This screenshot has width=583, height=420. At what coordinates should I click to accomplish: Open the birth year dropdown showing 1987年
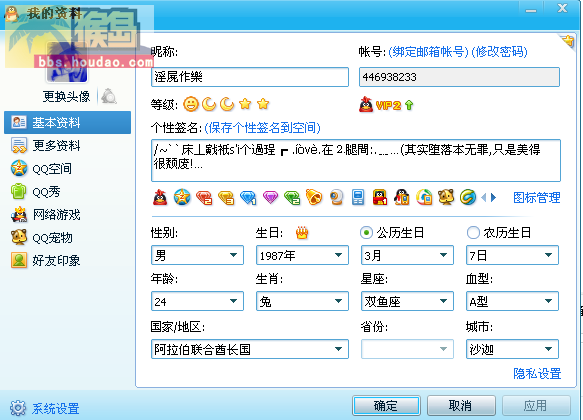302,255
